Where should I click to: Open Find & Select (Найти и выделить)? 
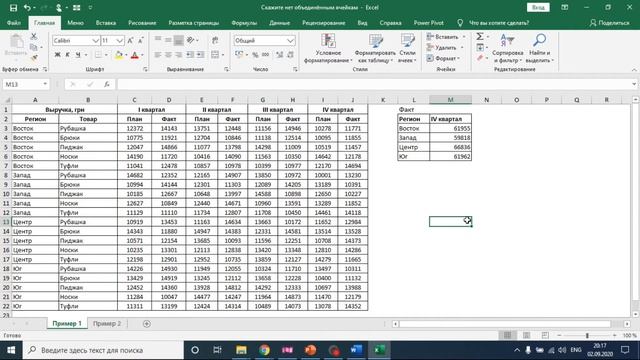(x=539, y=48)
